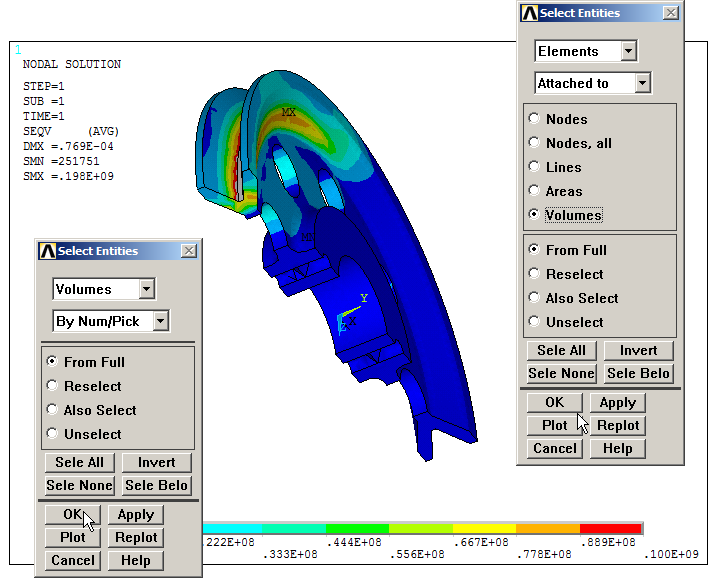Click the .889E+08 legend value
The height and width of the screenshot is (578, 720).
[608, 542]
